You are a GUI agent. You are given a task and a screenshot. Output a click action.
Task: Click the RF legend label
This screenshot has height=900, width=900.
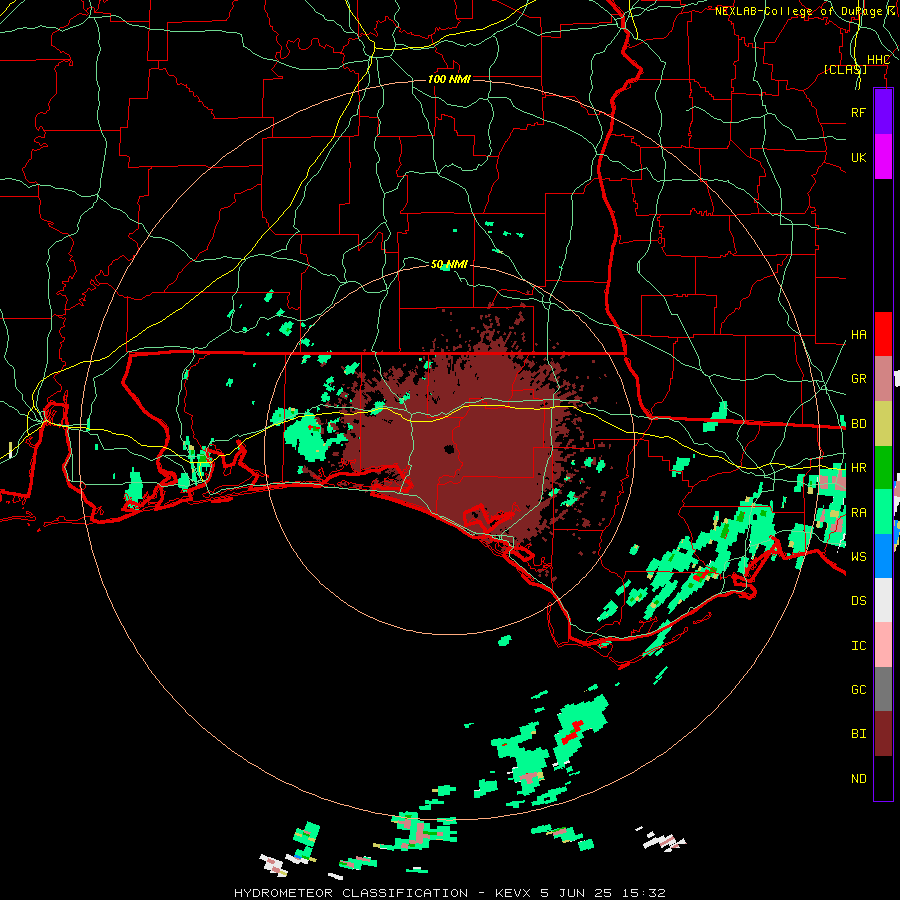pyautogui.click(x=858, y=112)
